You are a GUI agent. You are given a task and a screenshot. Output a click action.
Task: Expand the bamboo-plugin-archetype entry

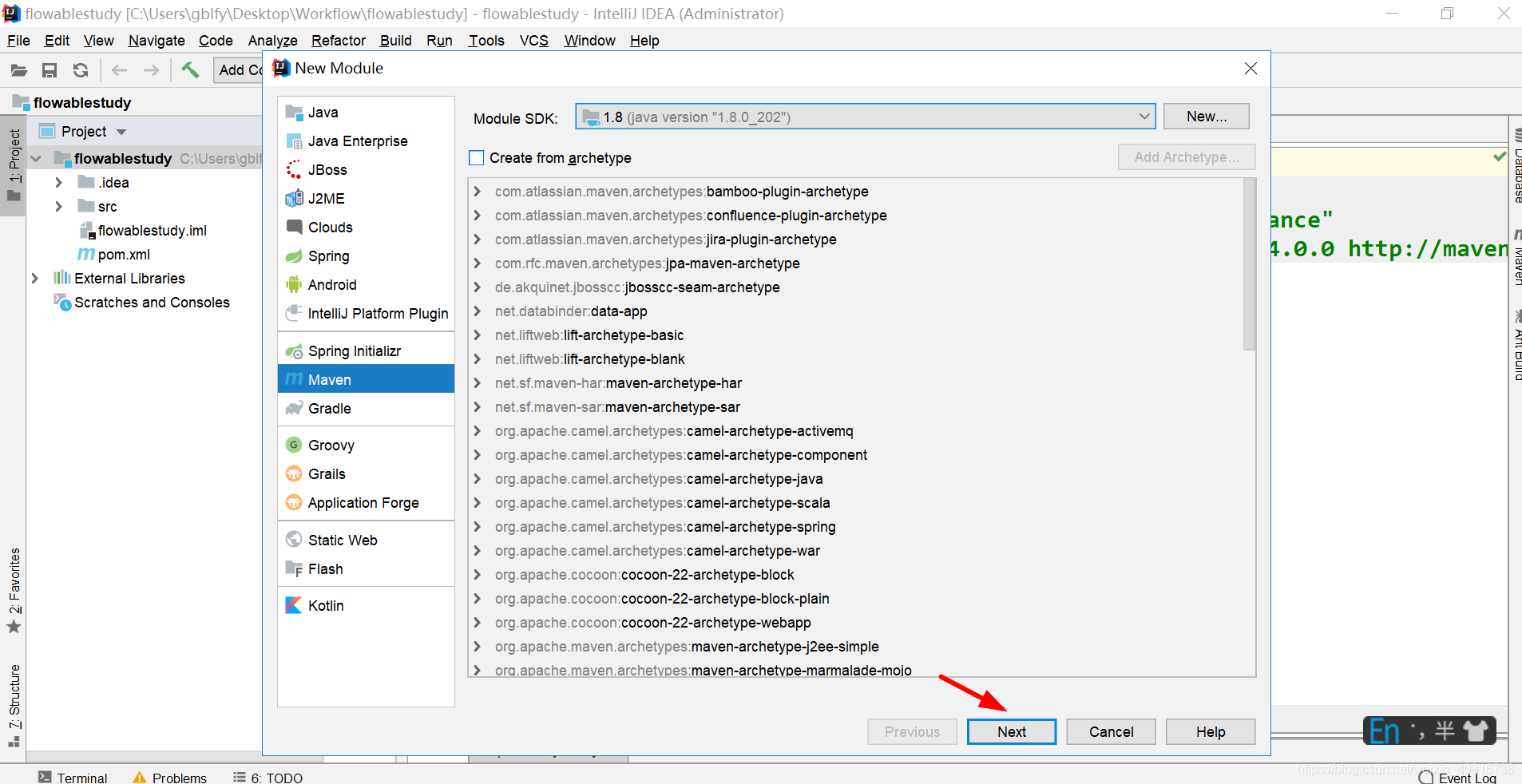(x=478, y=192)
